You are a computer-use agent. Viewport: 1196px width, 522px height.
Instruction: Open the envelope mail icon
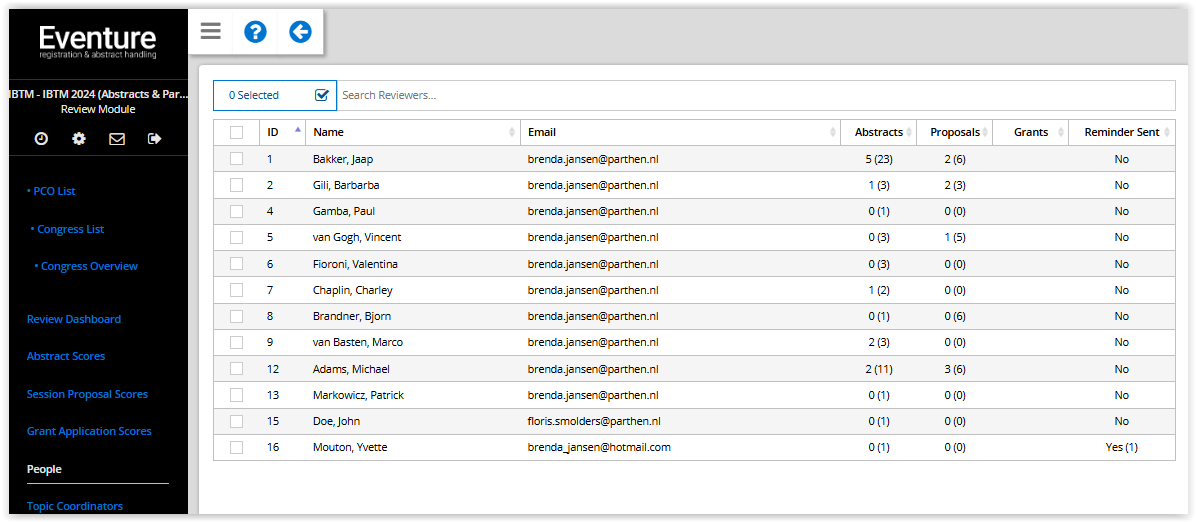[117, 139]
